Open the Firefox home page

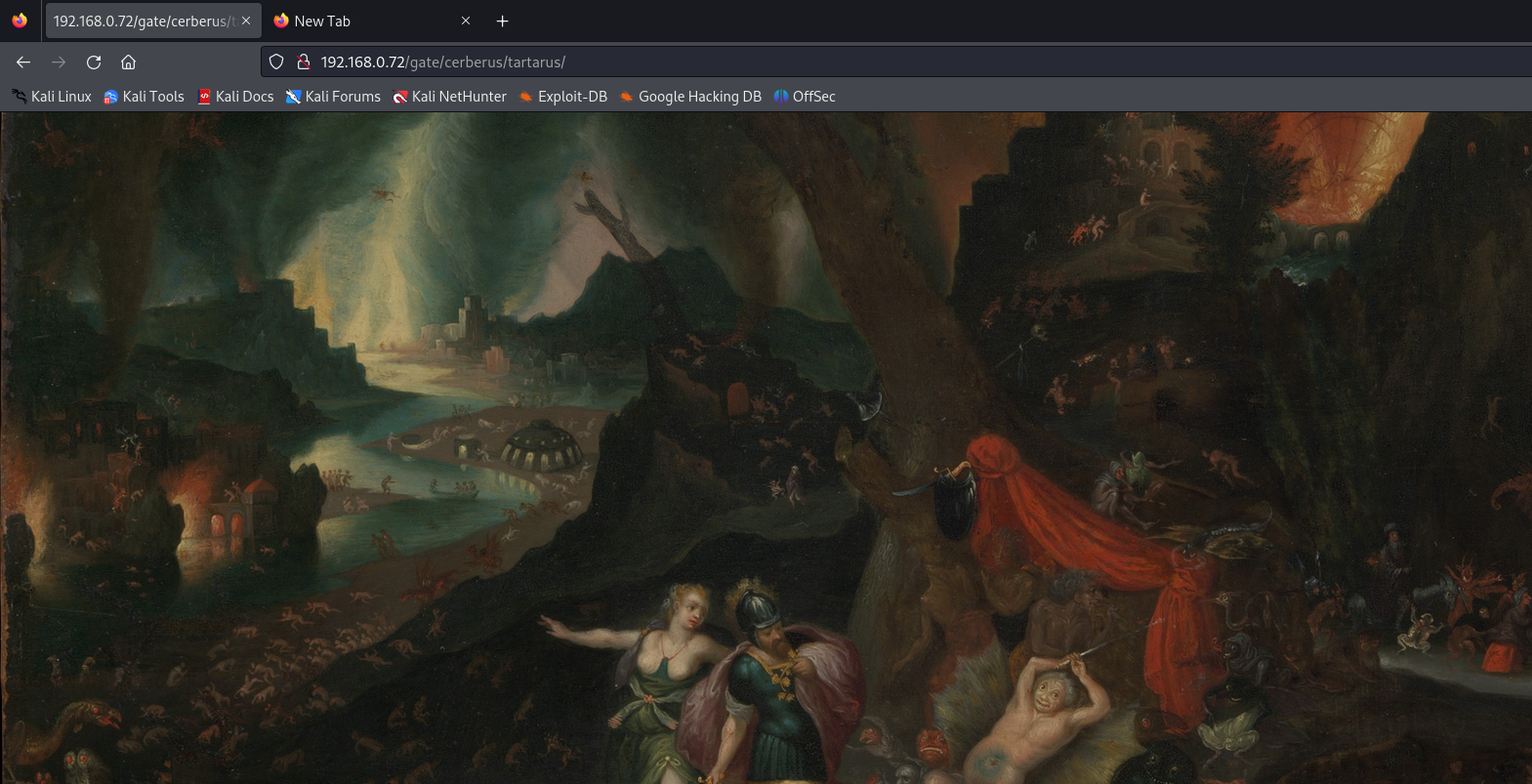click(x=128, y=62)
